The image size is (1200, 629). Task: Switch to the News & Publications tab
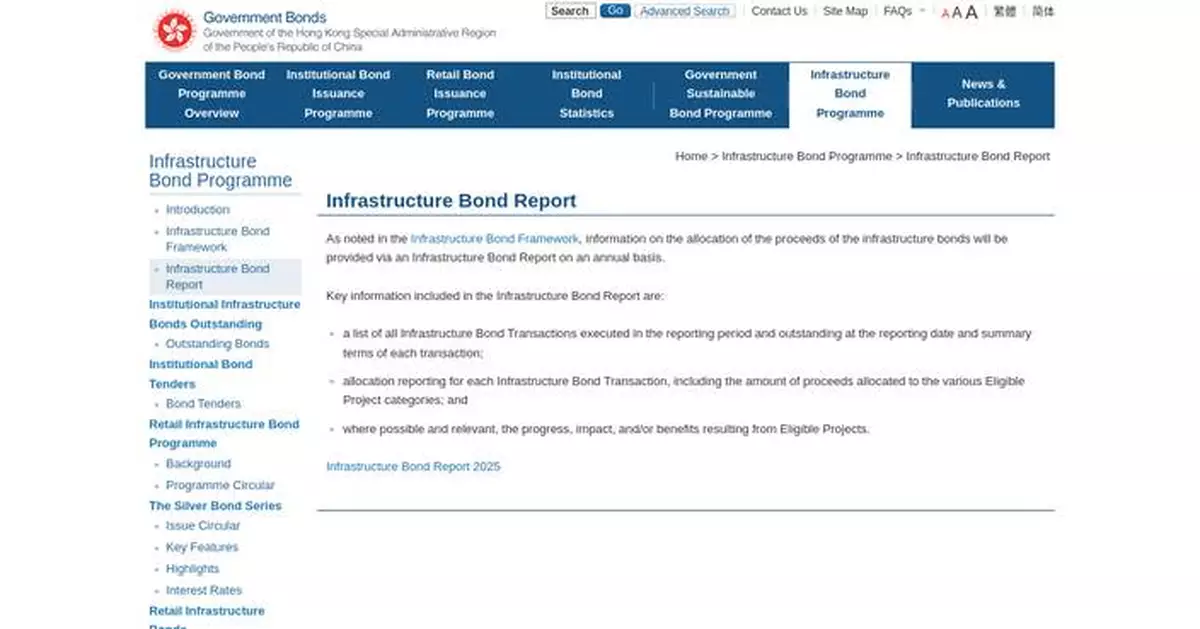982,93
